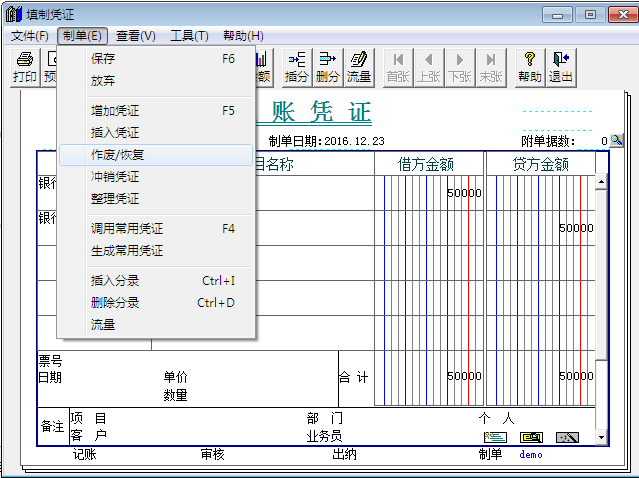
Task: Click the 删分 delete entry toolbar icon
Action: tap(327, 67)
